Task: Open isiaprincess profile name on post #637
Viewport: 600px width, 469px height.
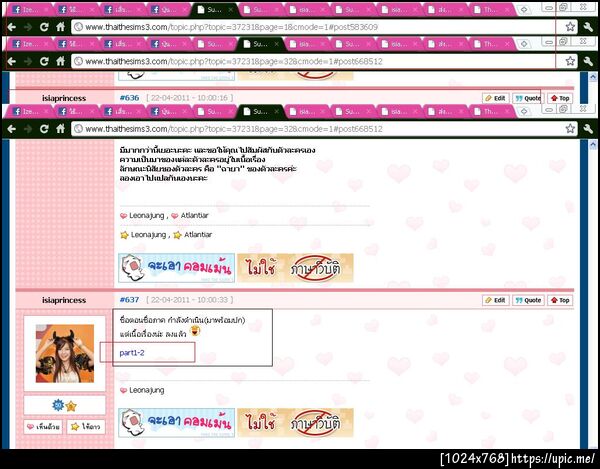Action: point(64,300)
